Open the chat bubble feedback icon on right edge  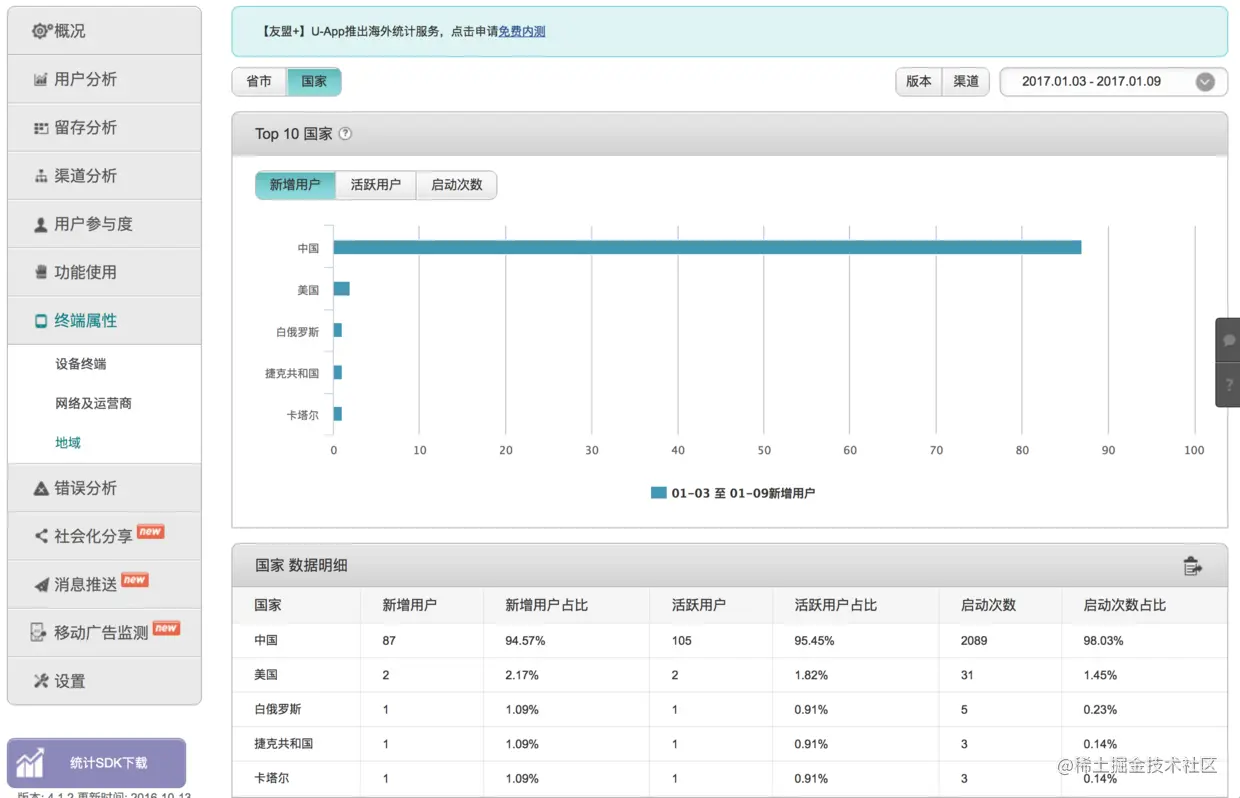tap(1229, 341)
